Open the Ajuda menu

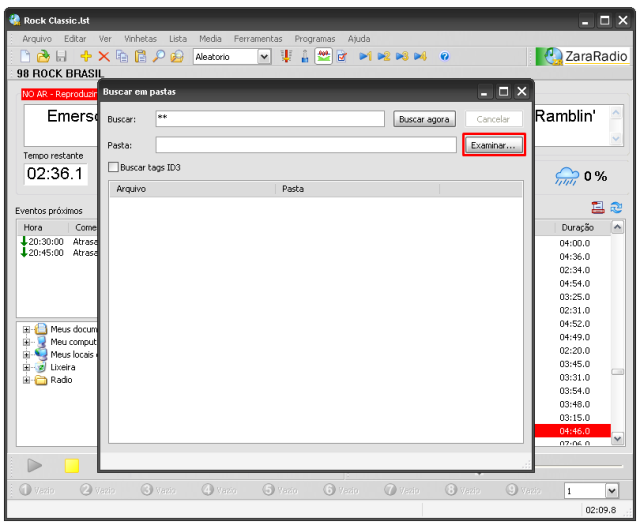point(359,39)
